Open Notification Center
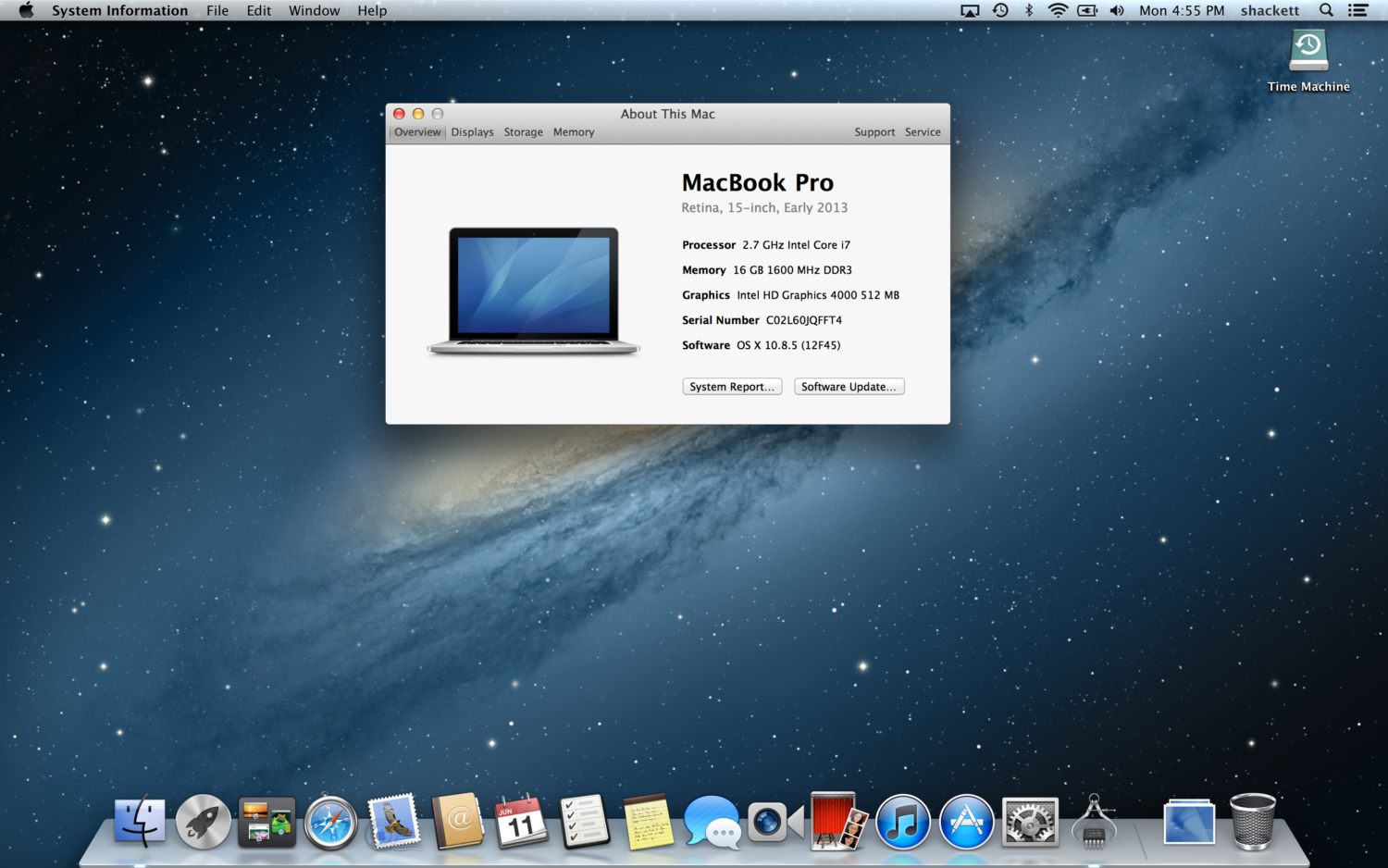The width and height of the screenshot is (1388, 868). point(1357,10)
